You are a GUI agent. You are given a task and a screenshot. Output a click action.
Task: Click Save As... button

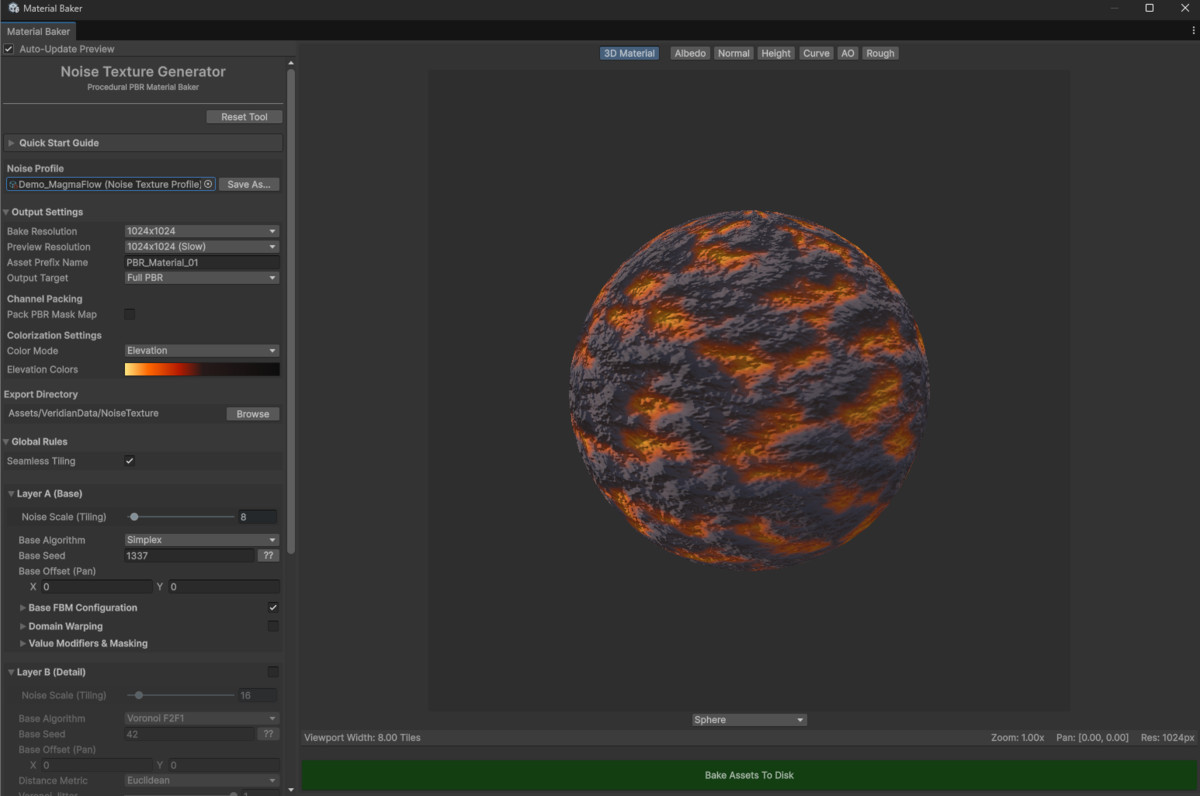pos(249,184)
